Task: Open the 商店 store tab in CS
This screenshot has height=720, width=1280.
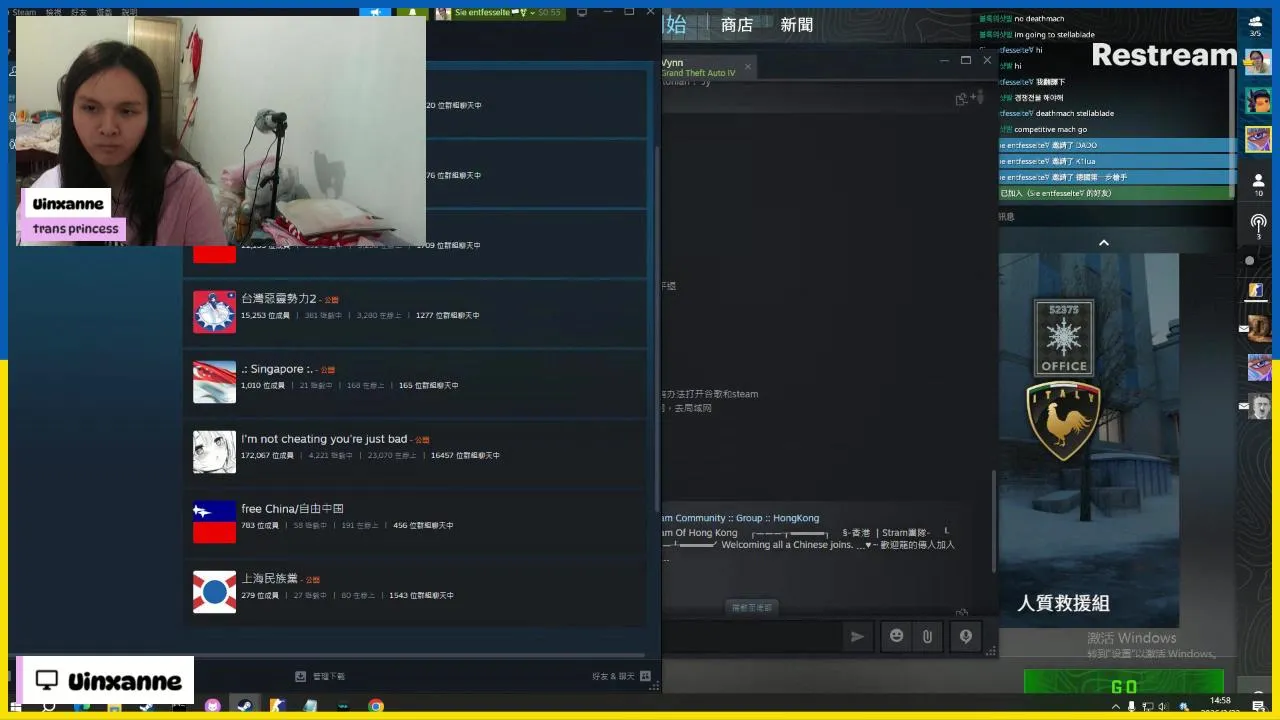Action: coord(737,25)
